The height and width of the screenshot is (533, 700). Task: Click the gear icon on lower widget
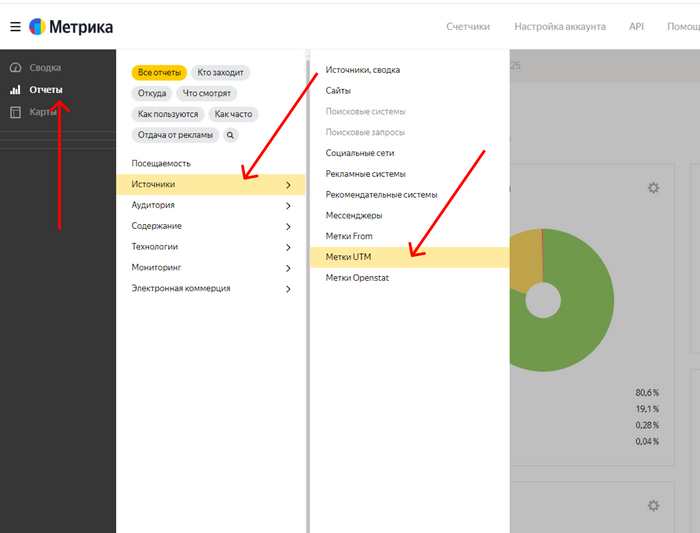click(654, 506)
